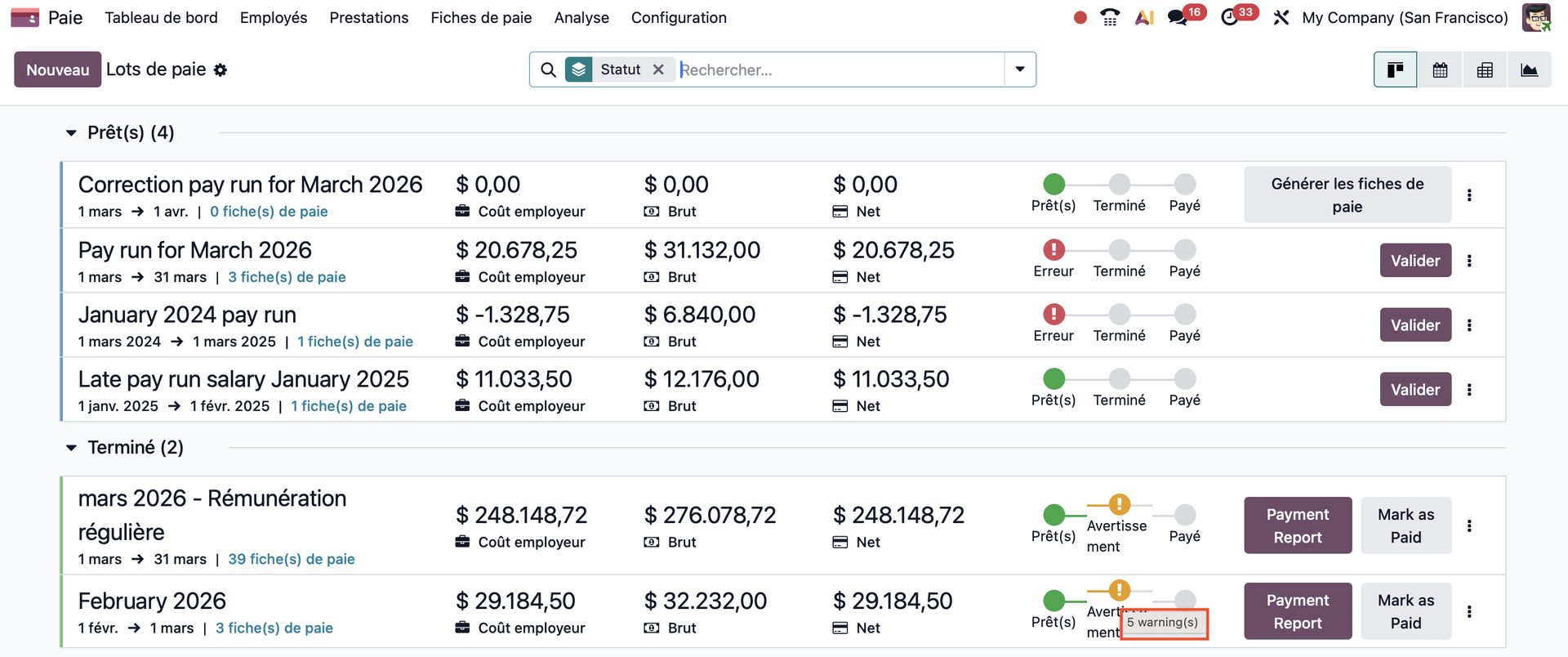Viewport: 1568px width, 657px height.
Task: Collapse the Terminé group
Action: tap(71, 448)
